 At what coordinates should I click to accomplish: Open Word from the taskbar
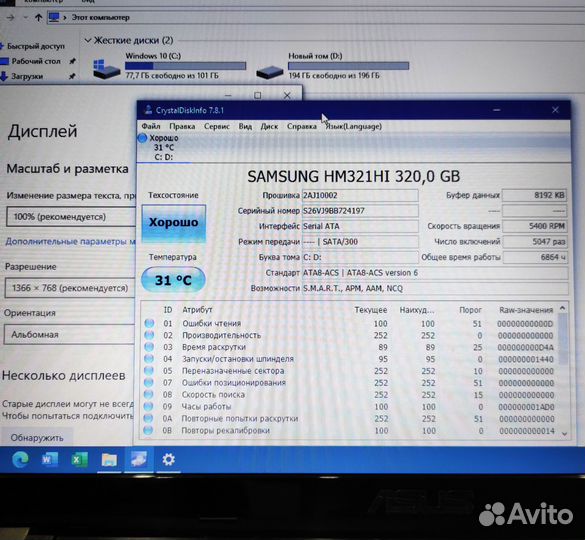[x=50, y=459]
